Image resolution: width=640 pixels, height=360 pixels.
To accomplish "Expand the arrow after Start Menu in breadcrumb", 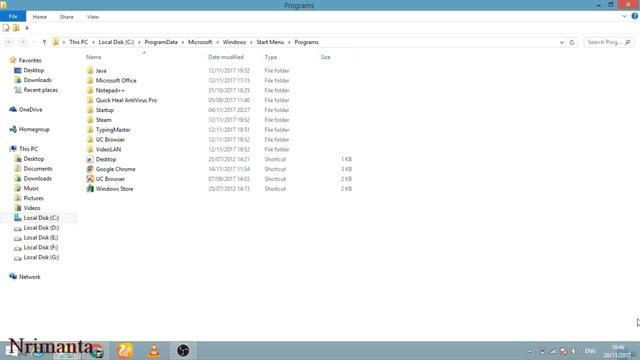I will [x=289, y=42].
